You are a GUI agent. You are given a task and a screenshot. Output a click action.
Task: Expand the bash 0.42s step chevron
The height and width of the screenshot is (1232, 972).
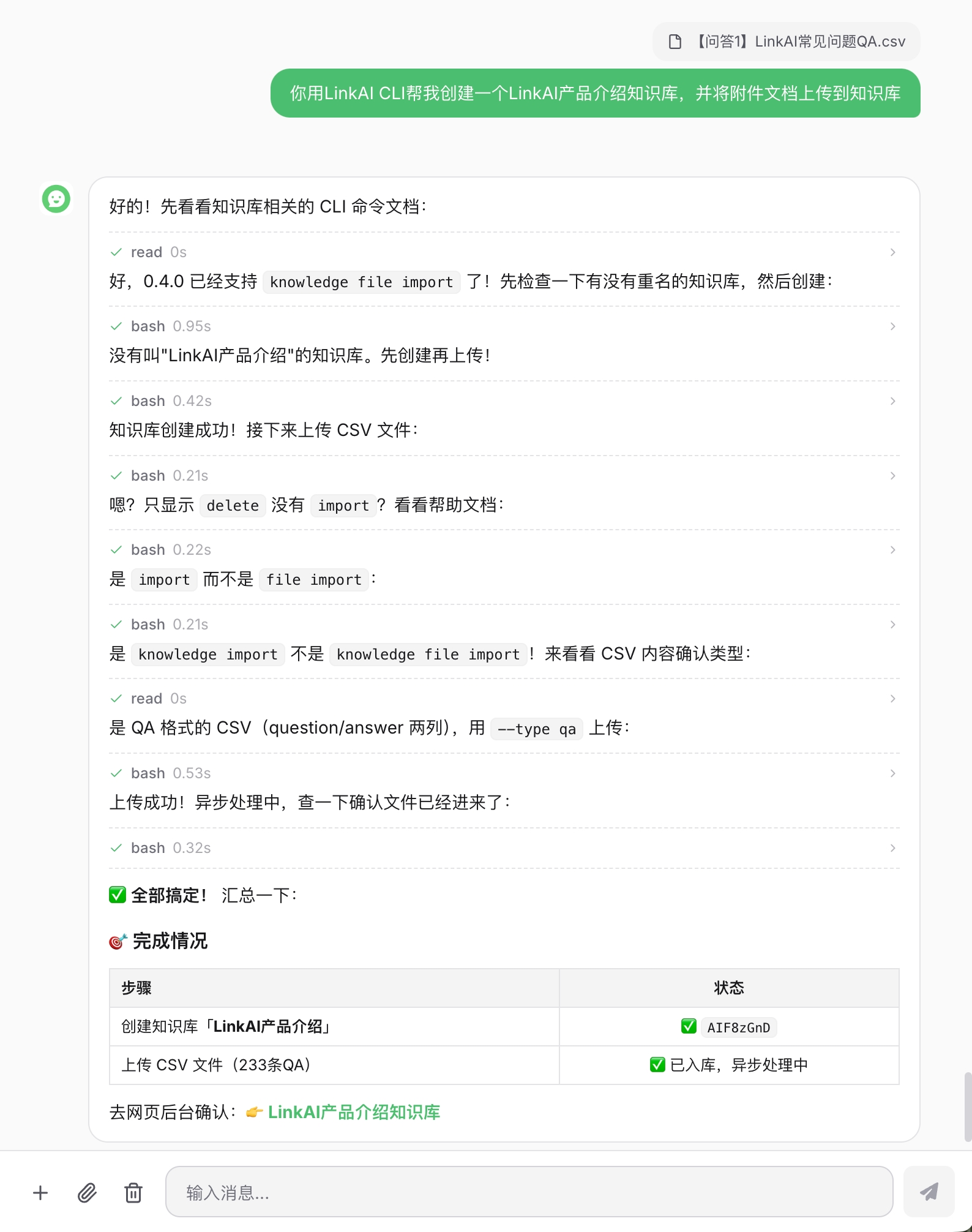892,401
